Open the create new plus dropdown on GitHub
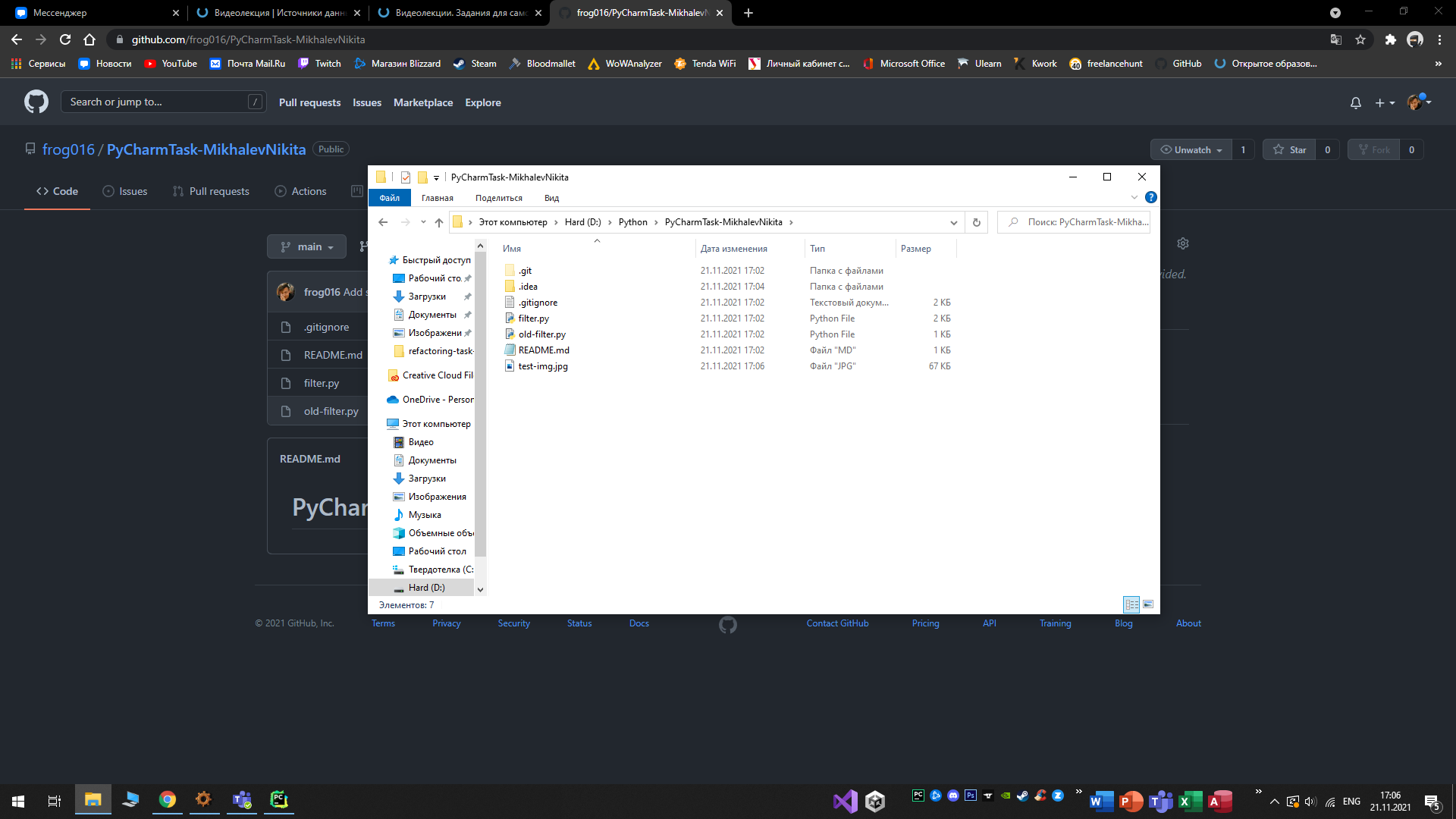The height and width of the screenshot is (819, 1456). 1385,102
